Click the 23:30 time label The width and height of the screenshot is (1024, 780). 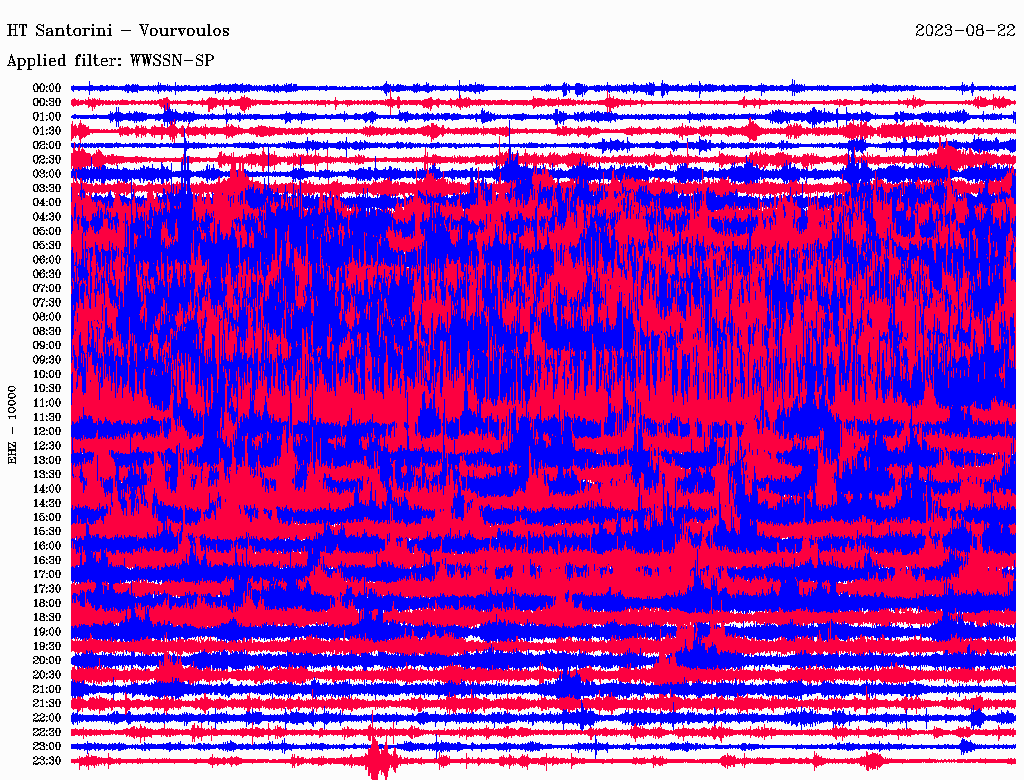47,760
